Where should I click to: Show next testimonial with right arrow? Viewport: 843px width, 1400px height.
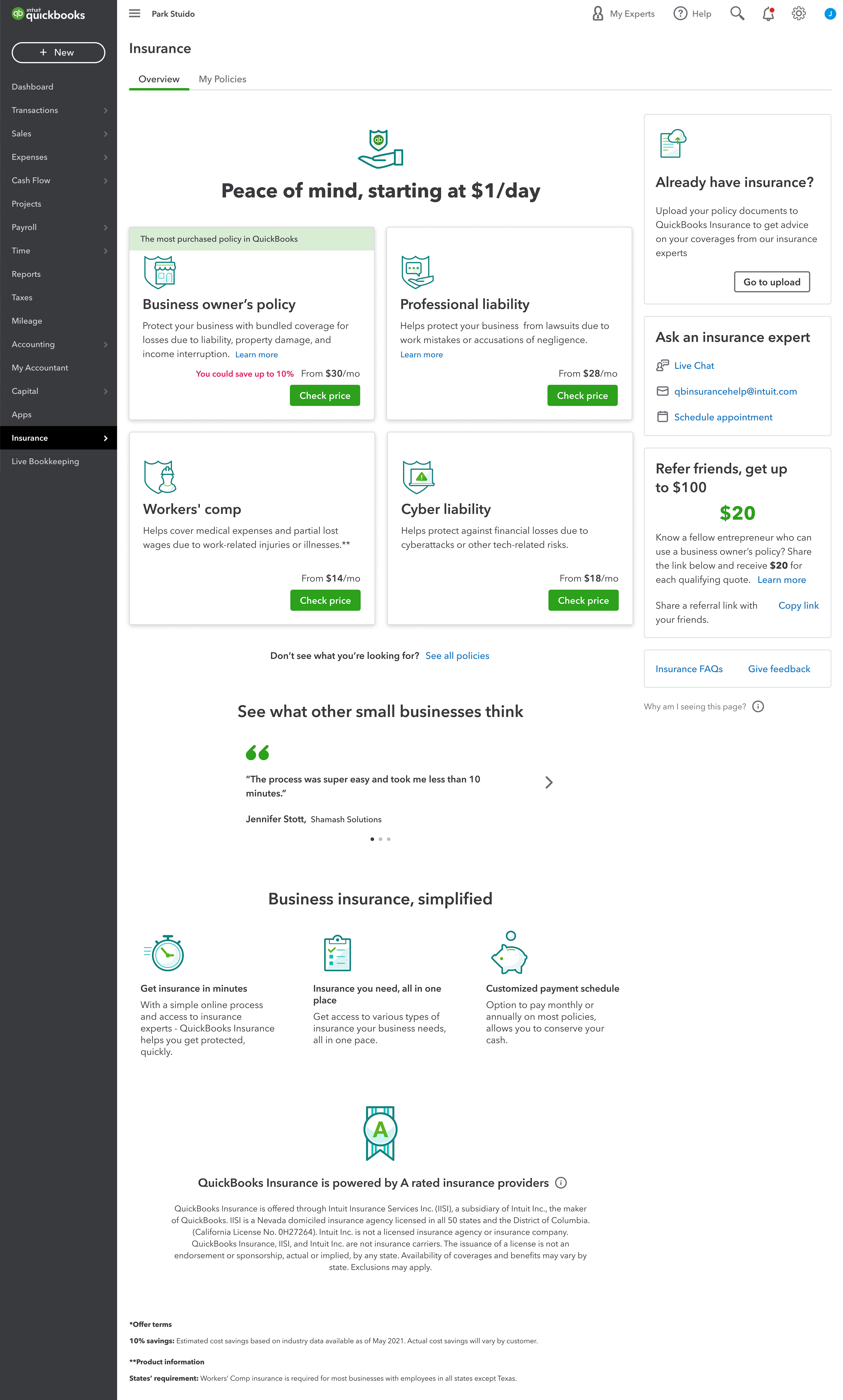click(549, 782)
